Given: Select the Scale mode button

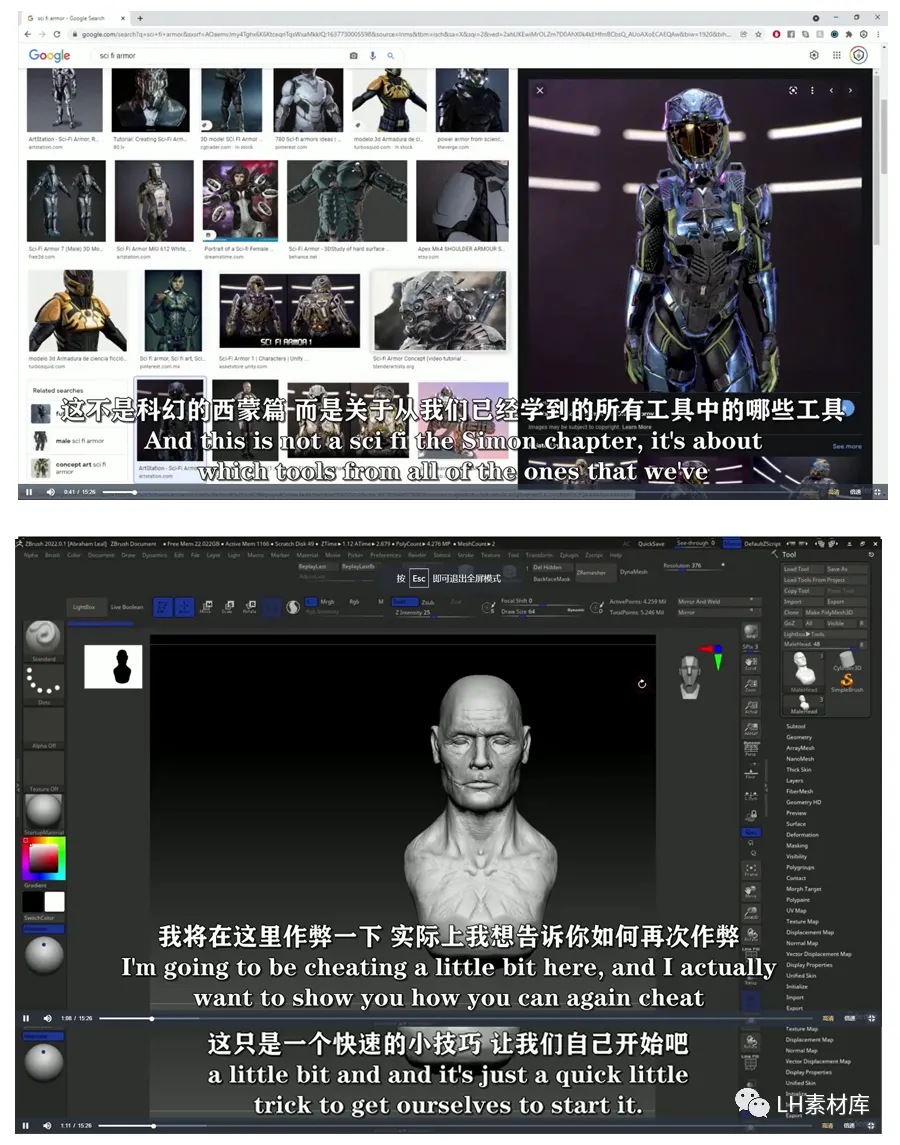Looking at the screenshot, I should [x=229, y=607].
